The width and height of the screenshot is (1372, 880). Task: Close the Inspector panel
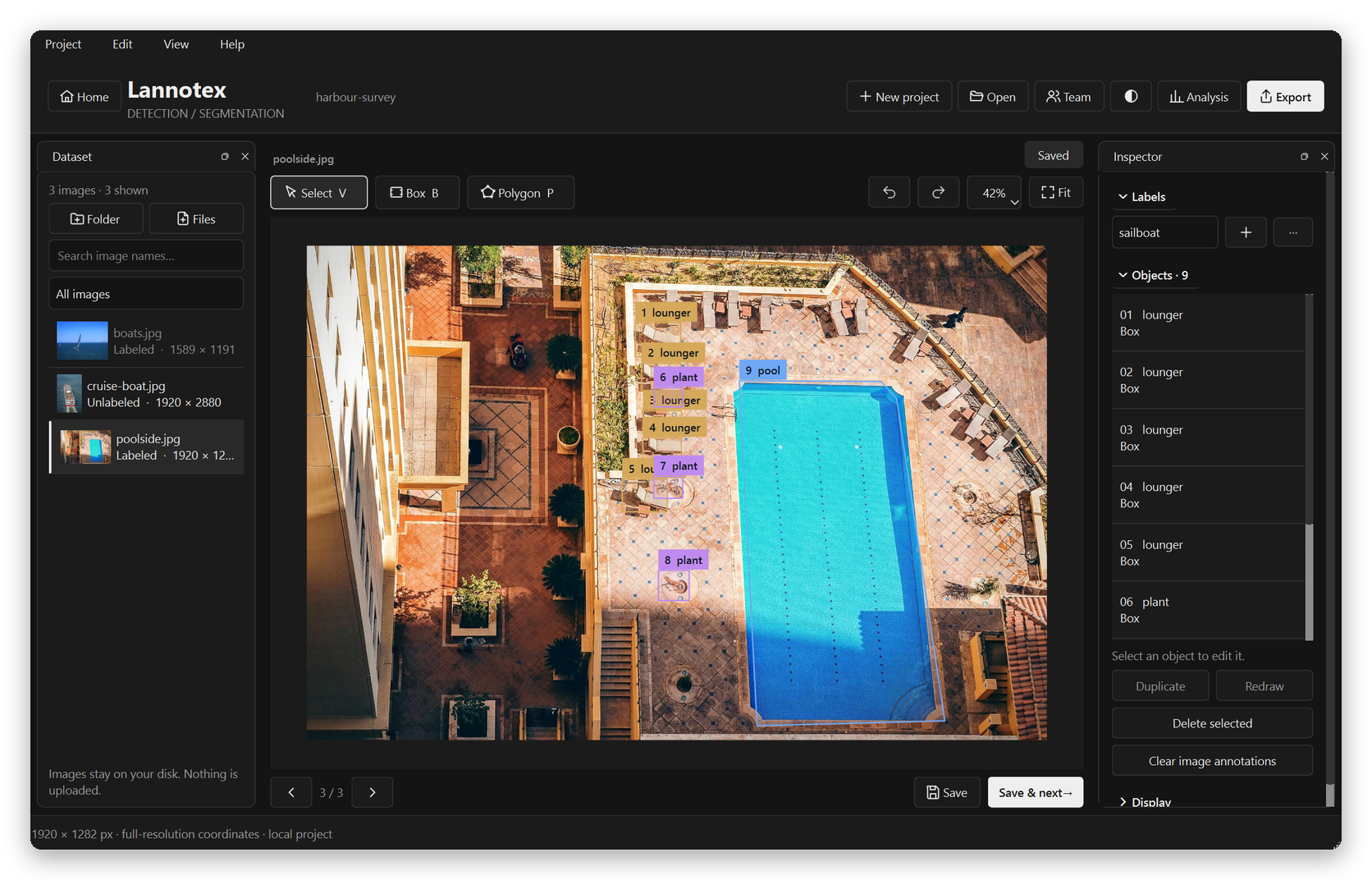click(1324, 156)
